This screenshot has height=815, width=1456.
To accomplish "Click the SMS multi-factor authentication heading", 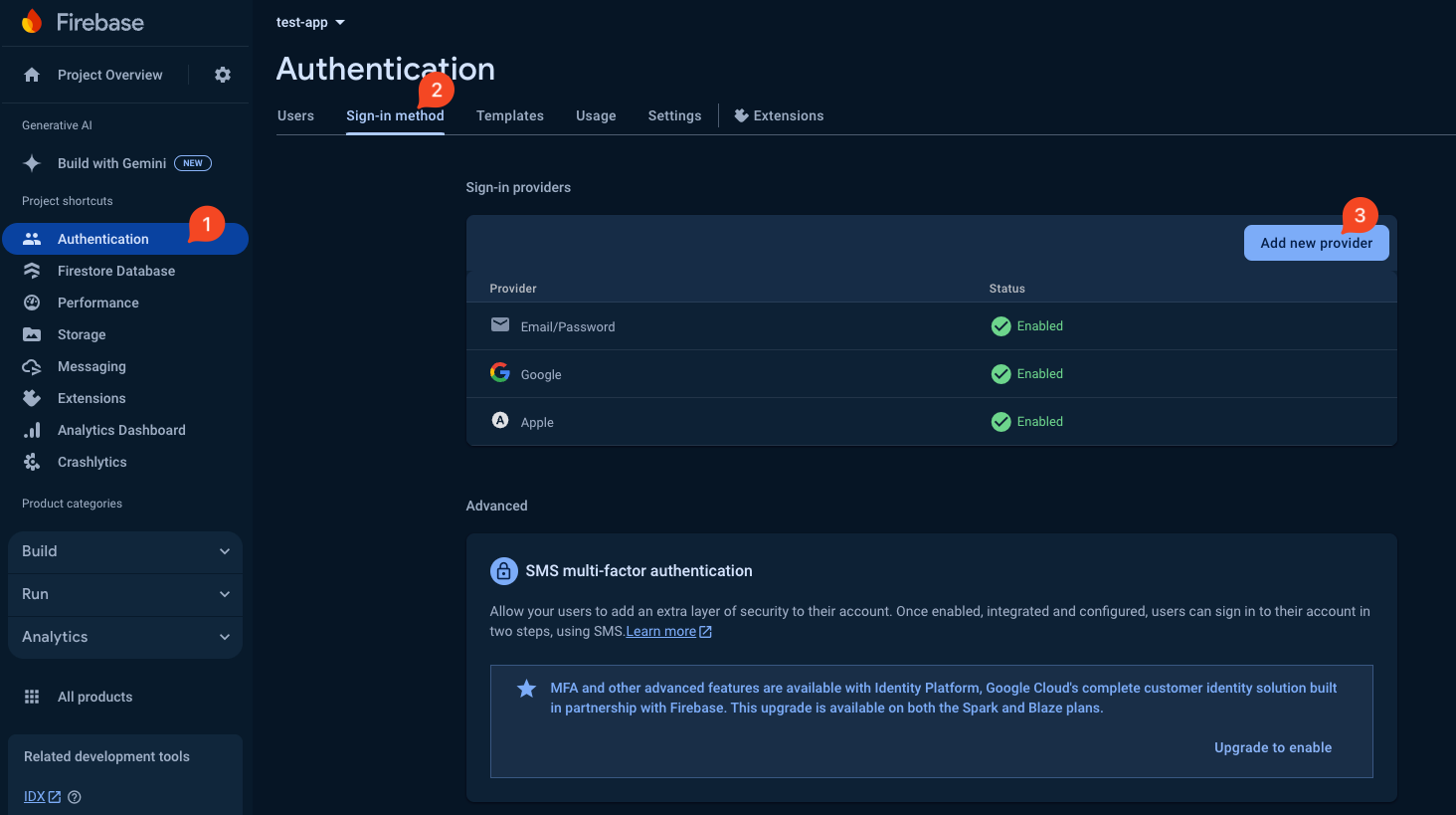I will pyautogui.click(x=638, y=571).
